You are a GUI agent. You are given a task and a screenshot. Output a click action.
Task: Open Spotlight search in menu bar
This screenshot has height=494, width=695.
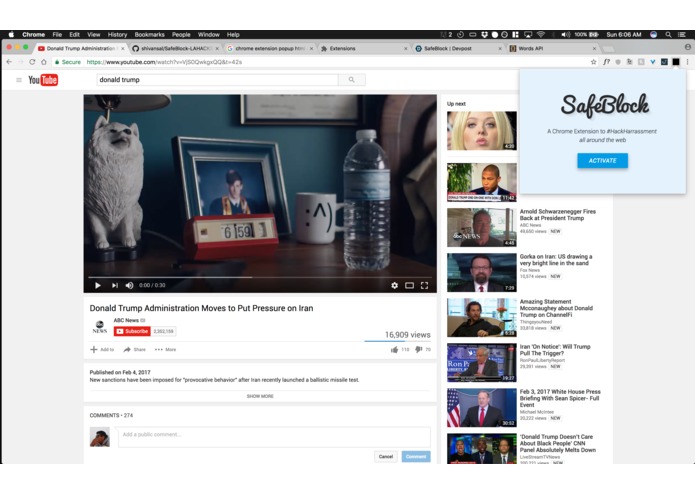(x=668, y=35)
